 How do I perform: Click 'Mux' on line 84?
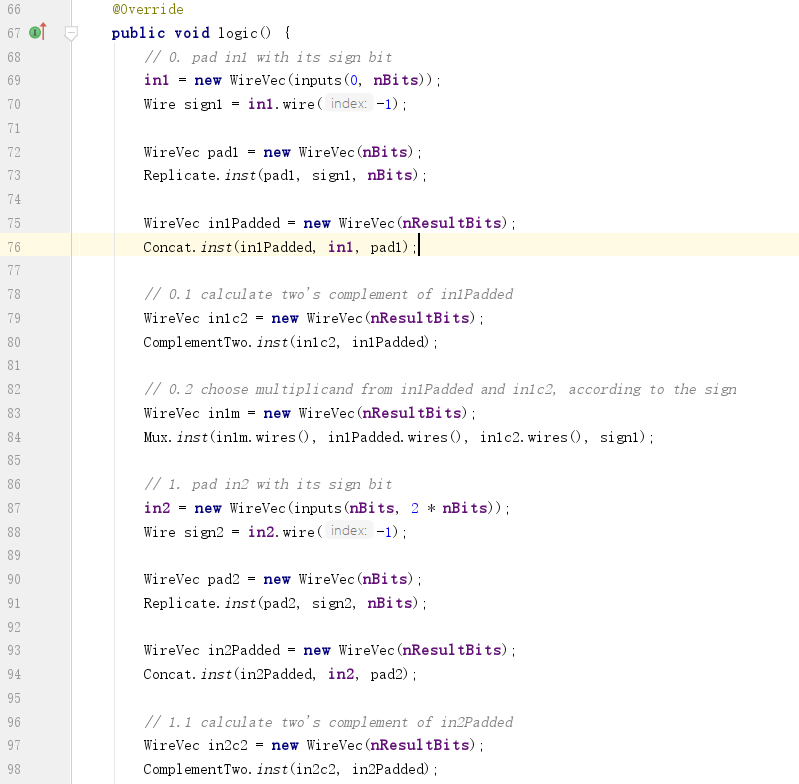pyautogui.click(x=156, y=437)
